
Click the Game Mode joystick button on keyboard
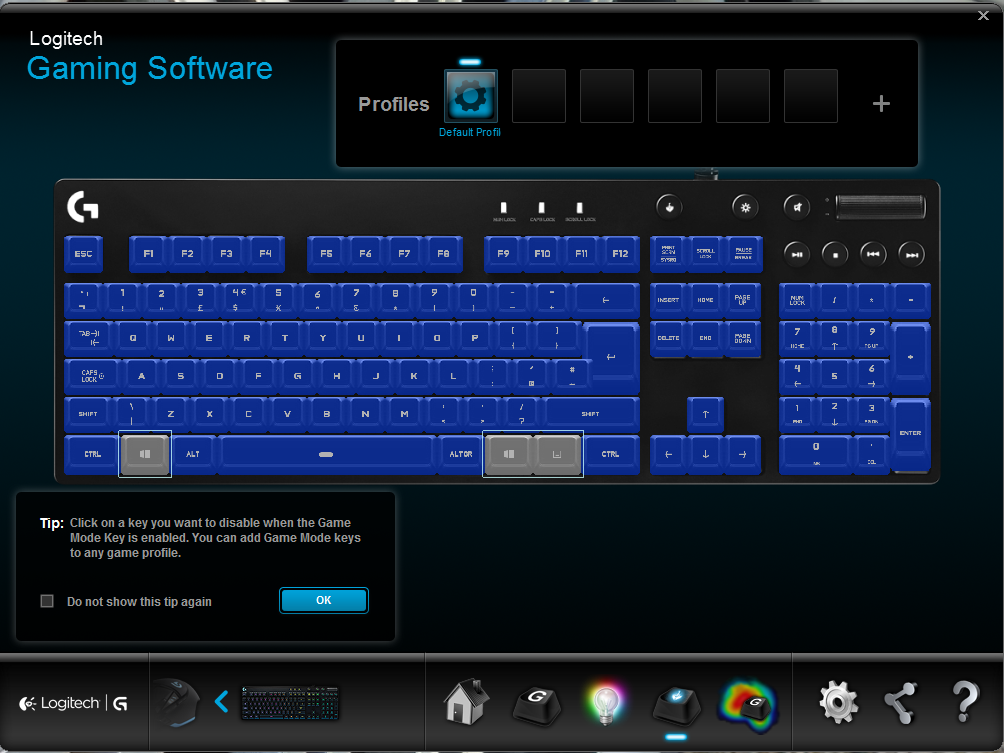tap(669, 207)
